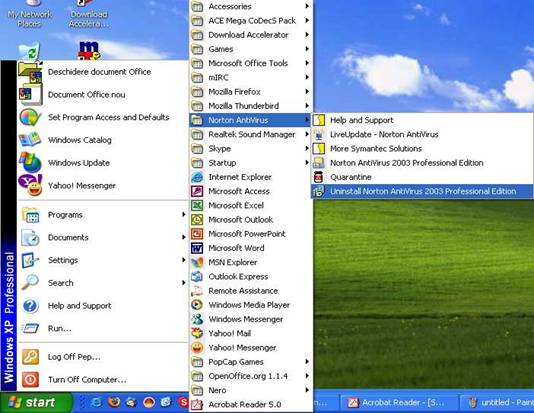Select Norton AntiVirus folder in Programs
This screenshot has width=534, height=413.
250,120
